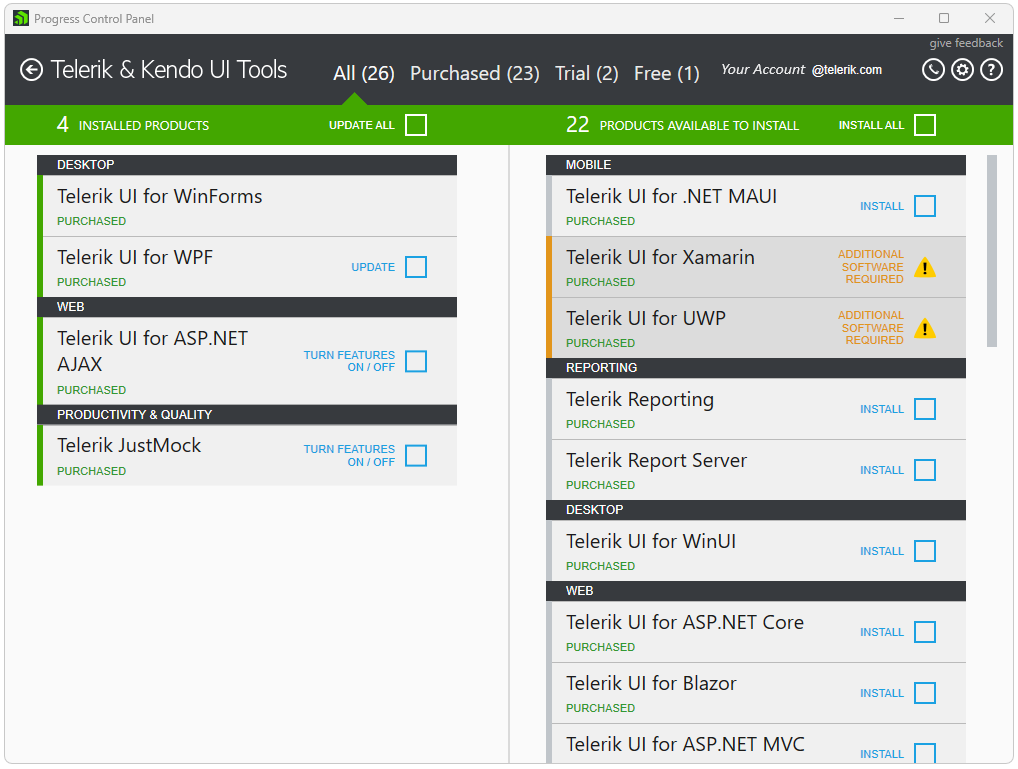Tick the Telerik UI for WPF update checkbox

pyautogui.click(x=416, y=267)
